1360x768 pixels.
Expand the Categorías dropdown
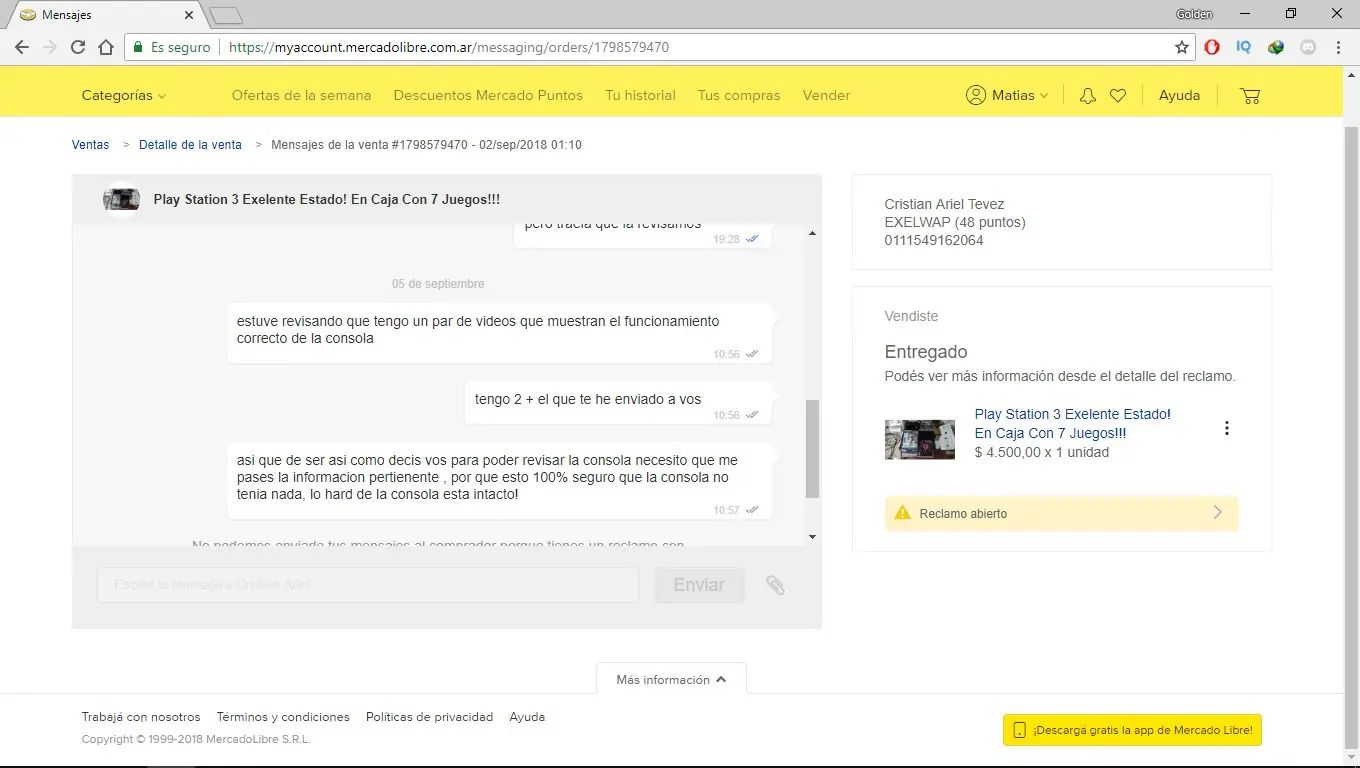(x=124, y=95)
